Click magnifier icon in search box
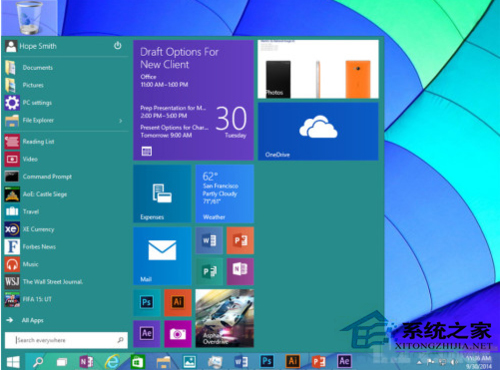 click(120, 340)
